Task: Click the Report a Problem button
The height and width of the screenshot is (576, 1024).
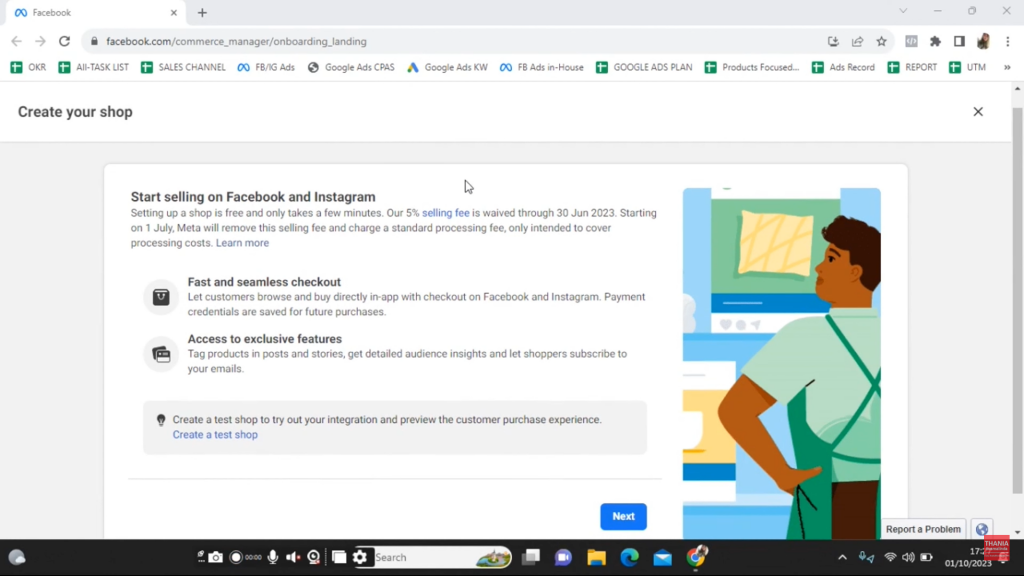Action: click(922, 529)
